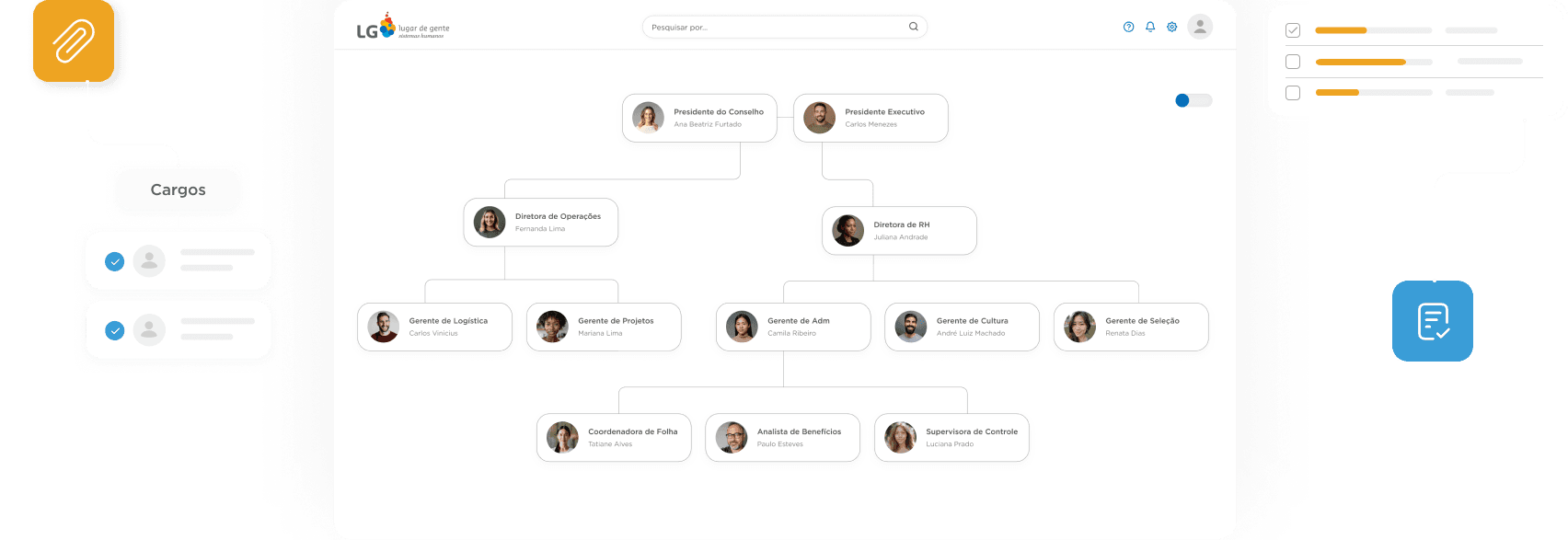Viewport: 1568px width, 540px height.
Task: Uncheck the first blue checkmark under Cargos
Action: tap(115, 261)
